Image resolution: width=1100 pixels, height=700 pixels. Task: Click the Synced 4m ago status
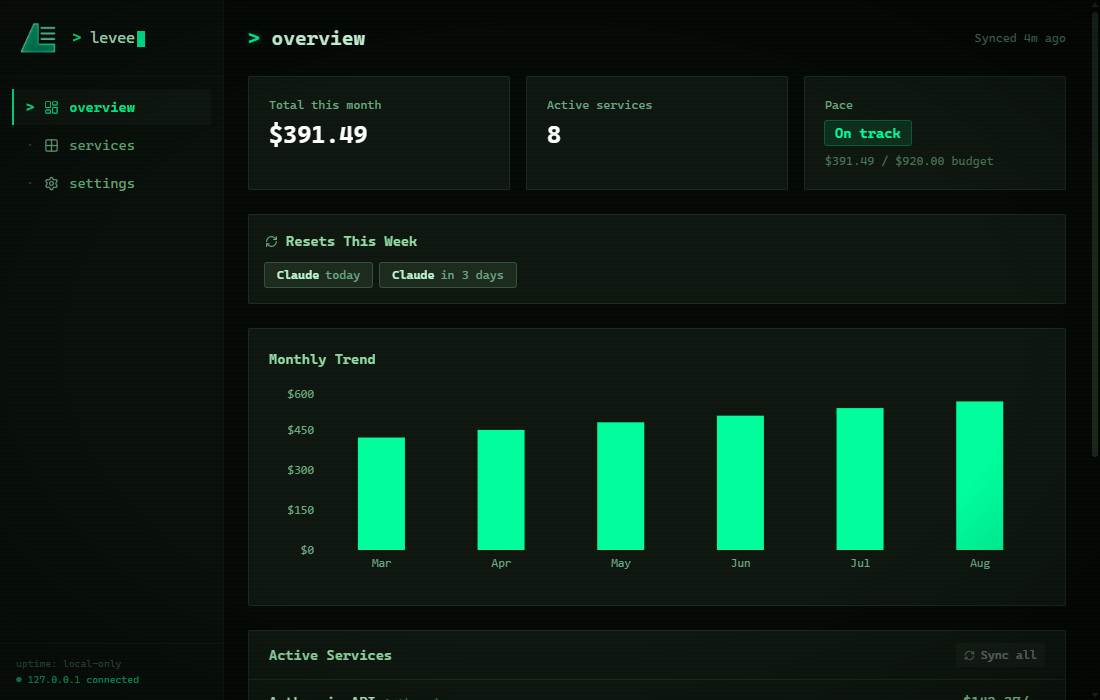pos(1019,39)
